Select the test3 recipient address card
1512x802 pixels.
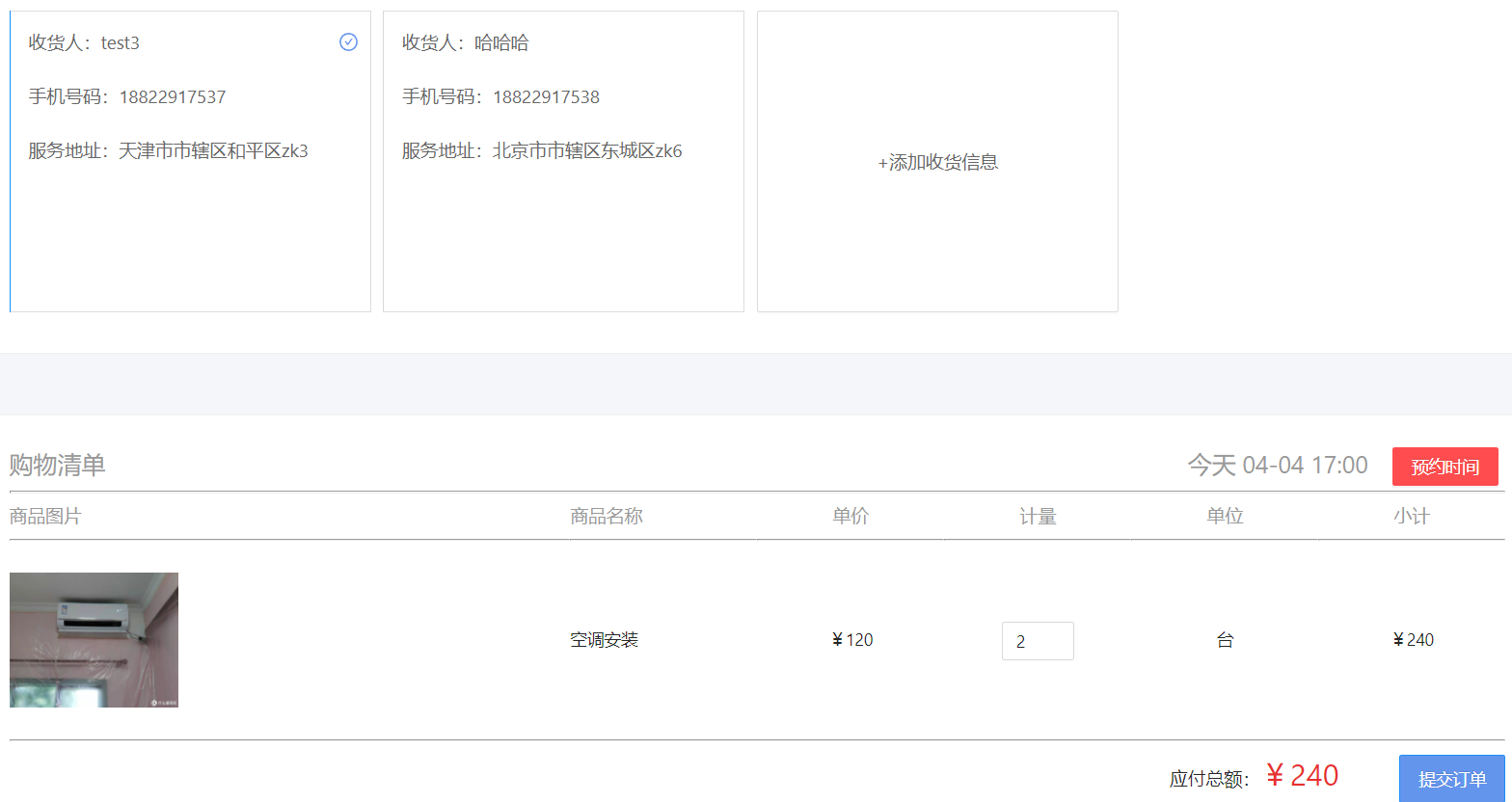click(x=190, y=162)
